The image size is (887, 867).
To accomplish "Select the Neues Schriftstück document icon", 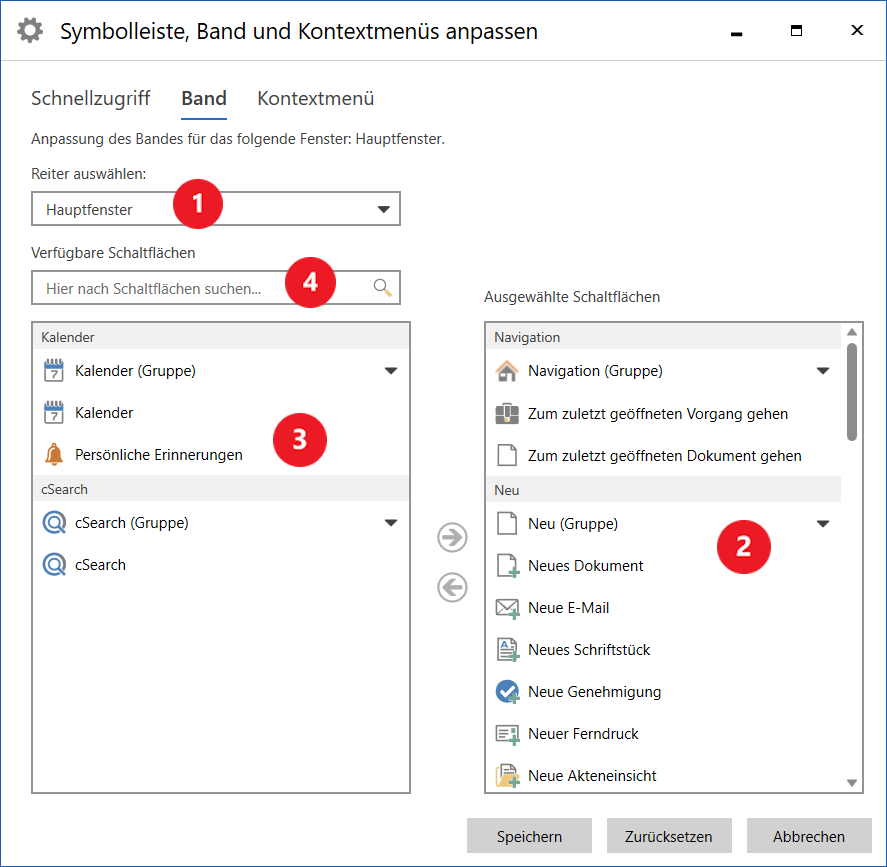I will [507, 650].
